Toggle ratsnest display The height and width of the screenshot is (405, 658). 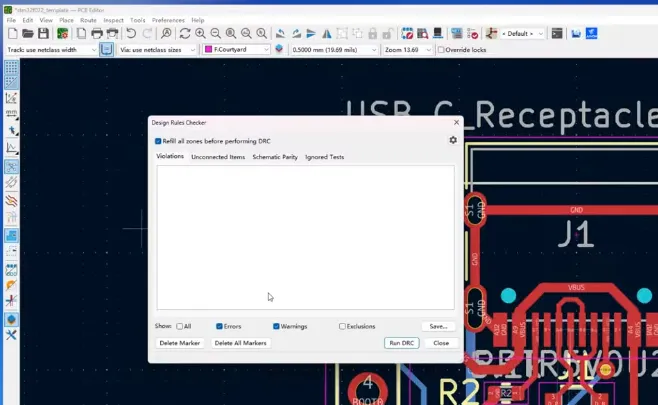click(x=11, y=167)
